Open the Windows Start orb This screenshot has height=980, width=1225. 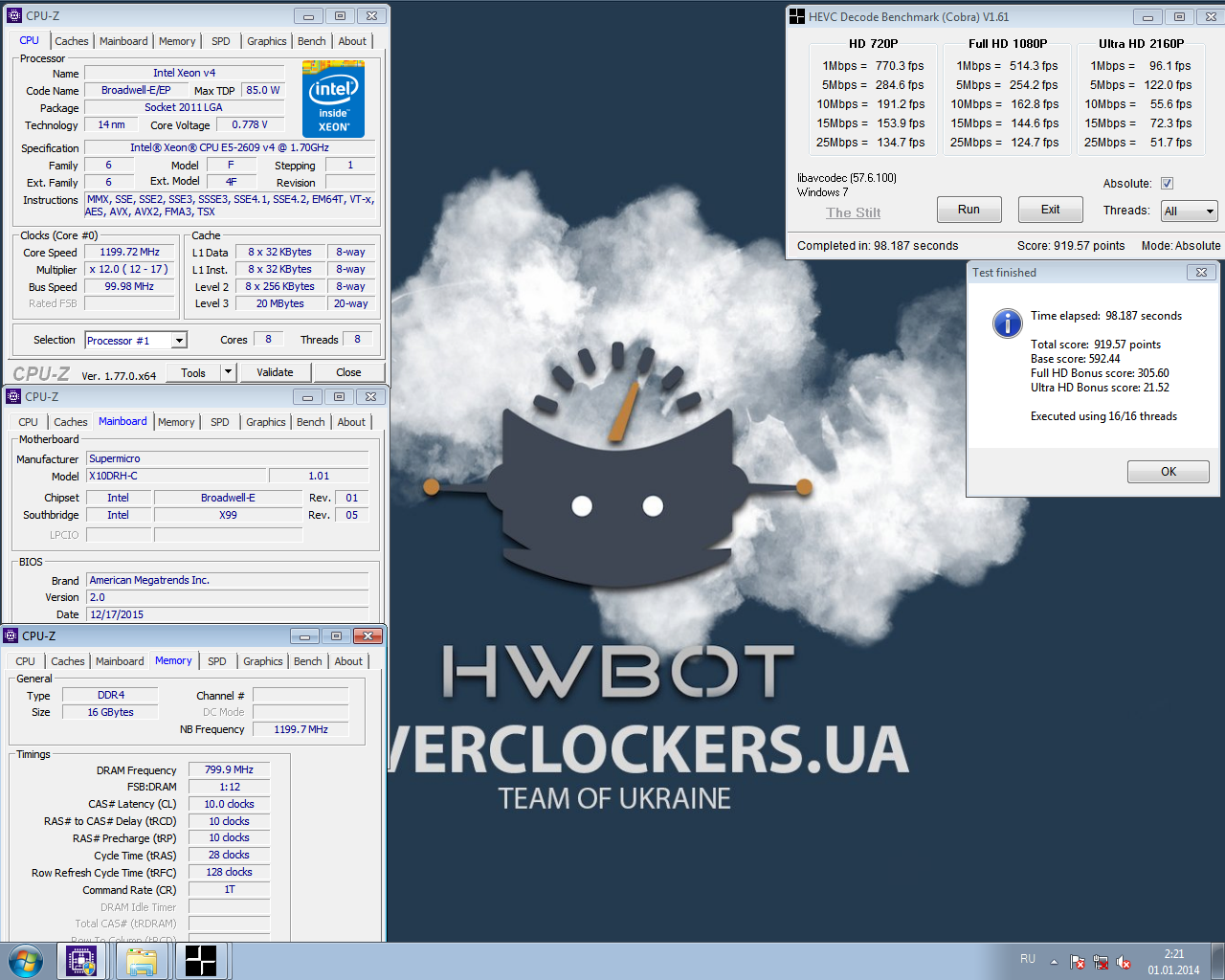click(26, 961)
